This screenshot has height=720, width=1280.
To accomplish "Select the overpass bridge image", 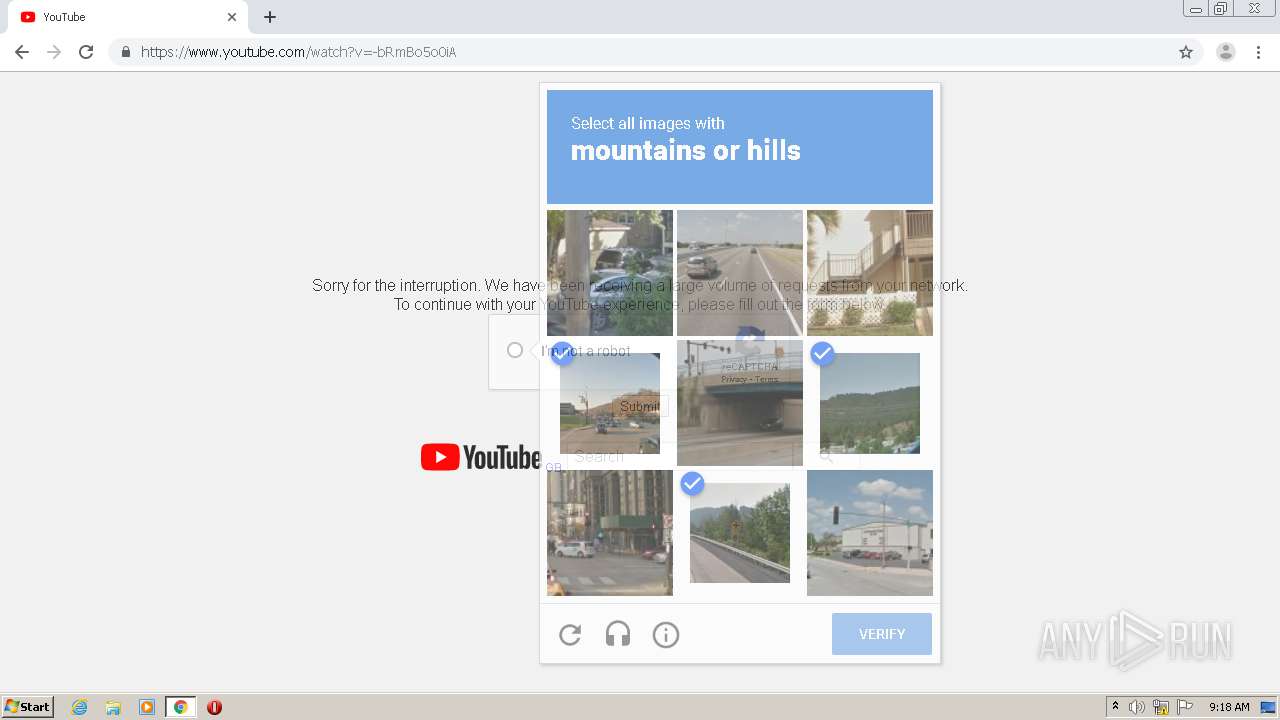I will [x=740, y=403].
